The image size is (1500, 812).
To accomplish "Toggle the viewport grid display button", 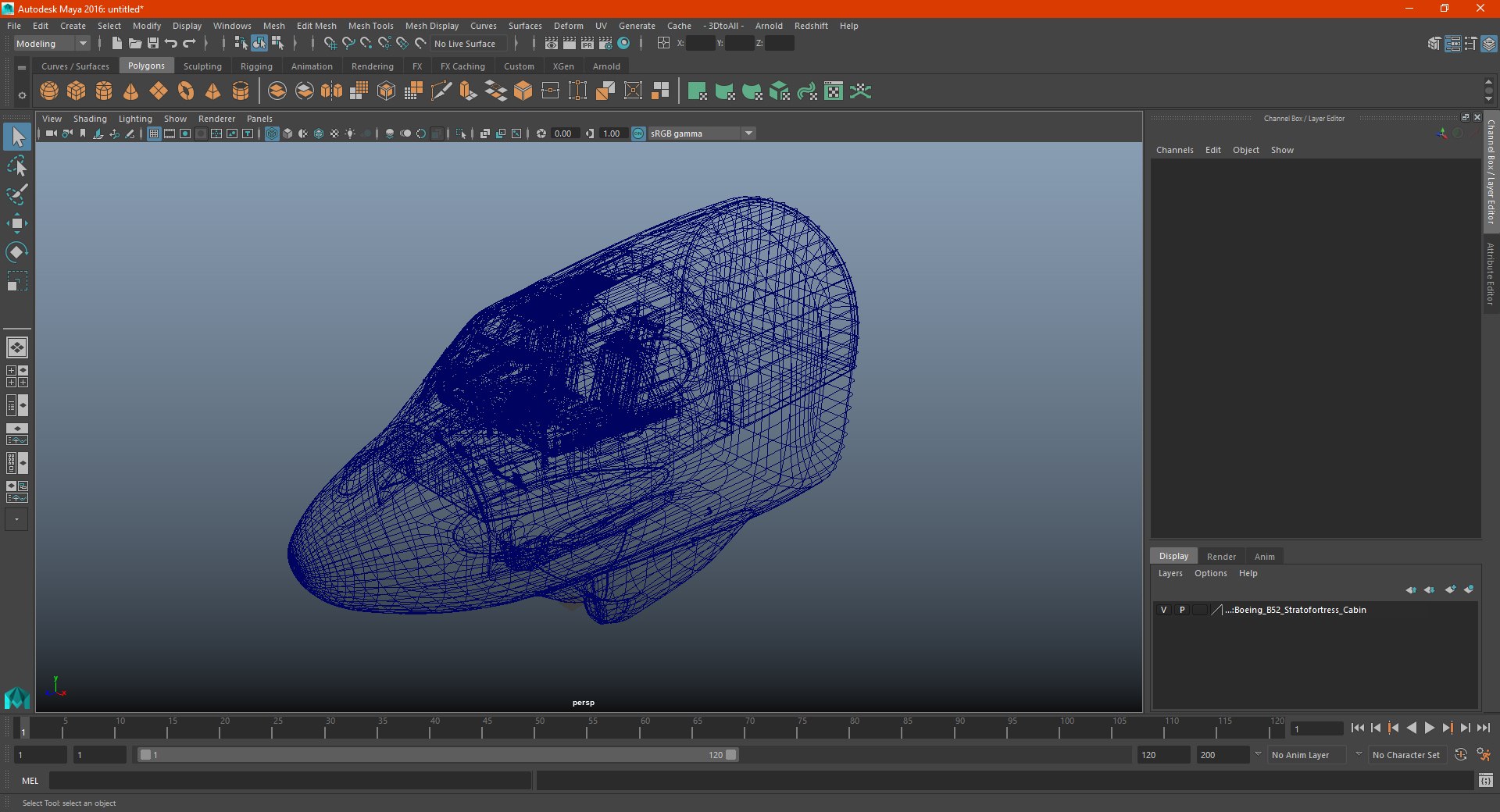I will (x=154, y=134).
